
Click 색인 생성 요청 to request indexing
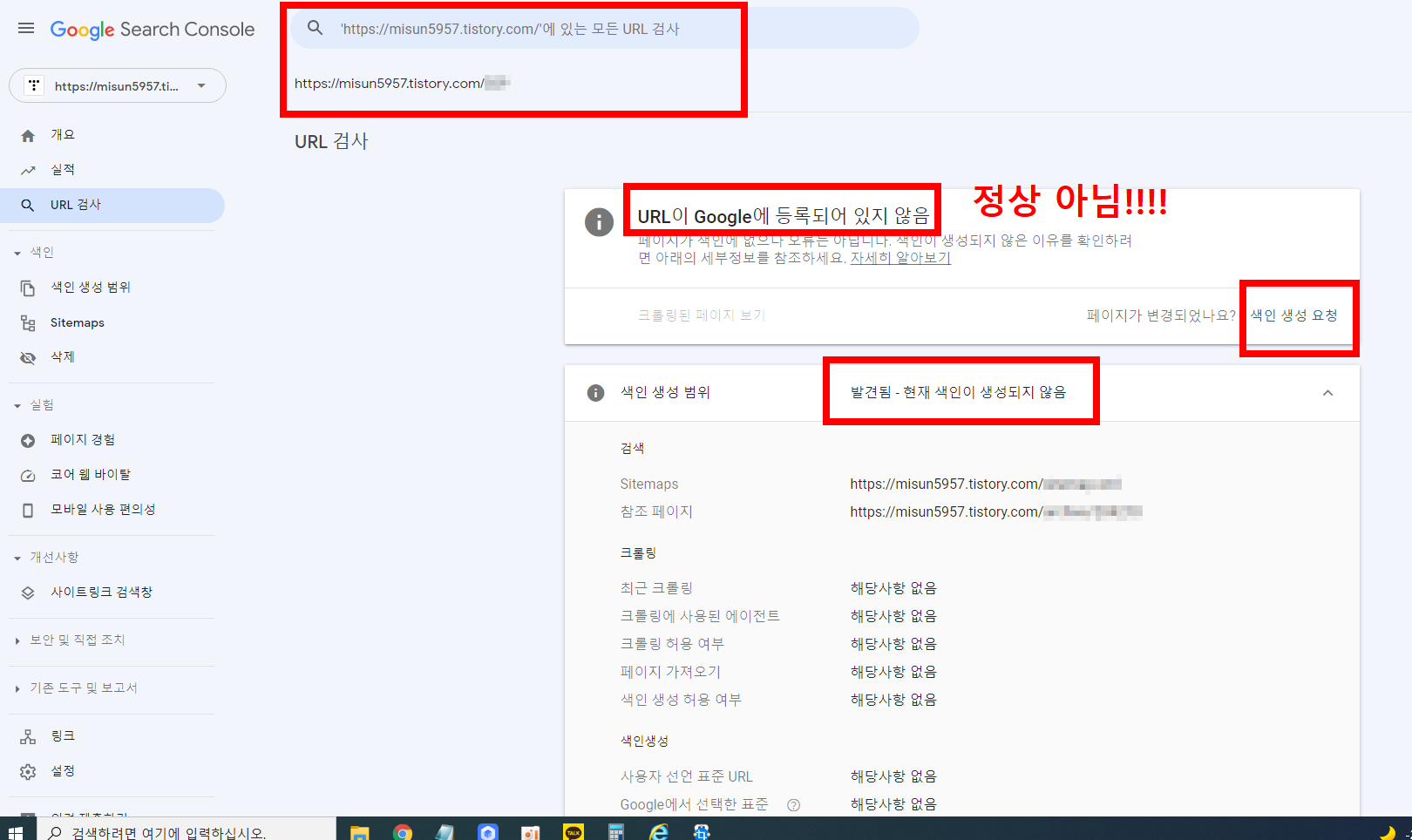(1294, 315)
